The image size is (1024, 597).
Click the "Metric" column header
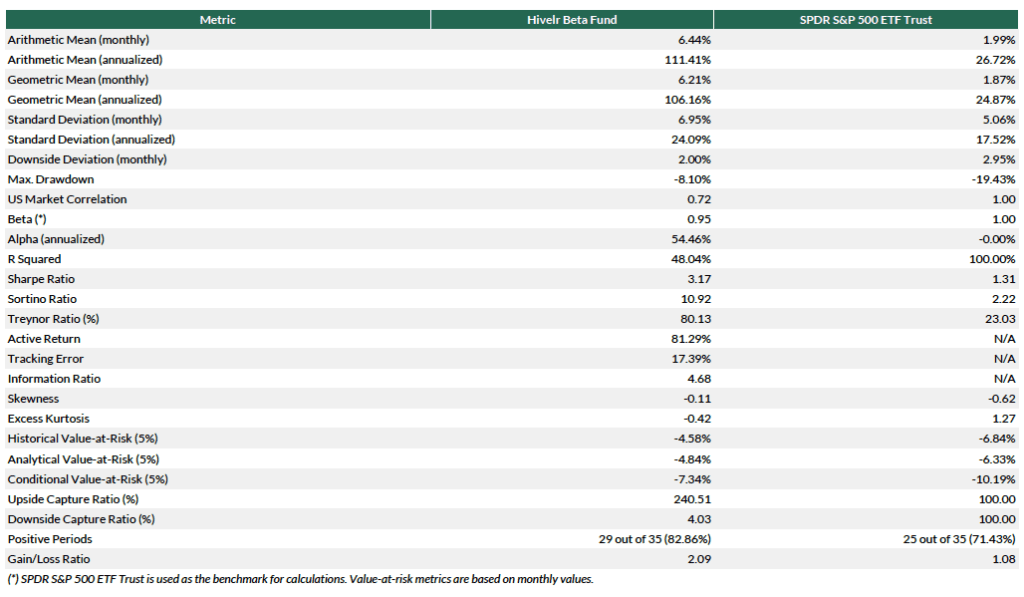[x=217, y=20]
